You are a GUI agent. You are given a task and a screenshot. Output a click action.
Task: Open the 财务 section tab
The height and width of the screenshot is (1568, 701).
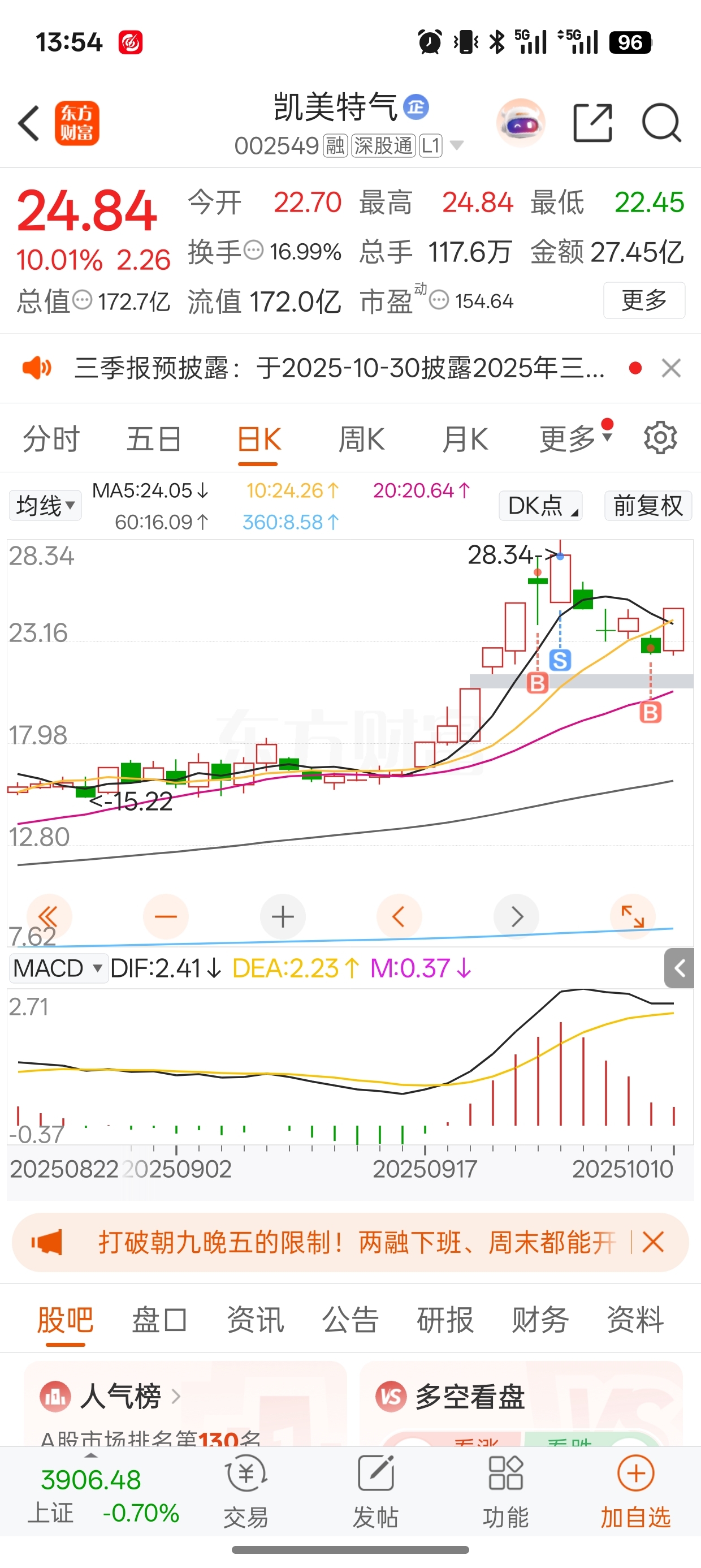[540, 1321]
